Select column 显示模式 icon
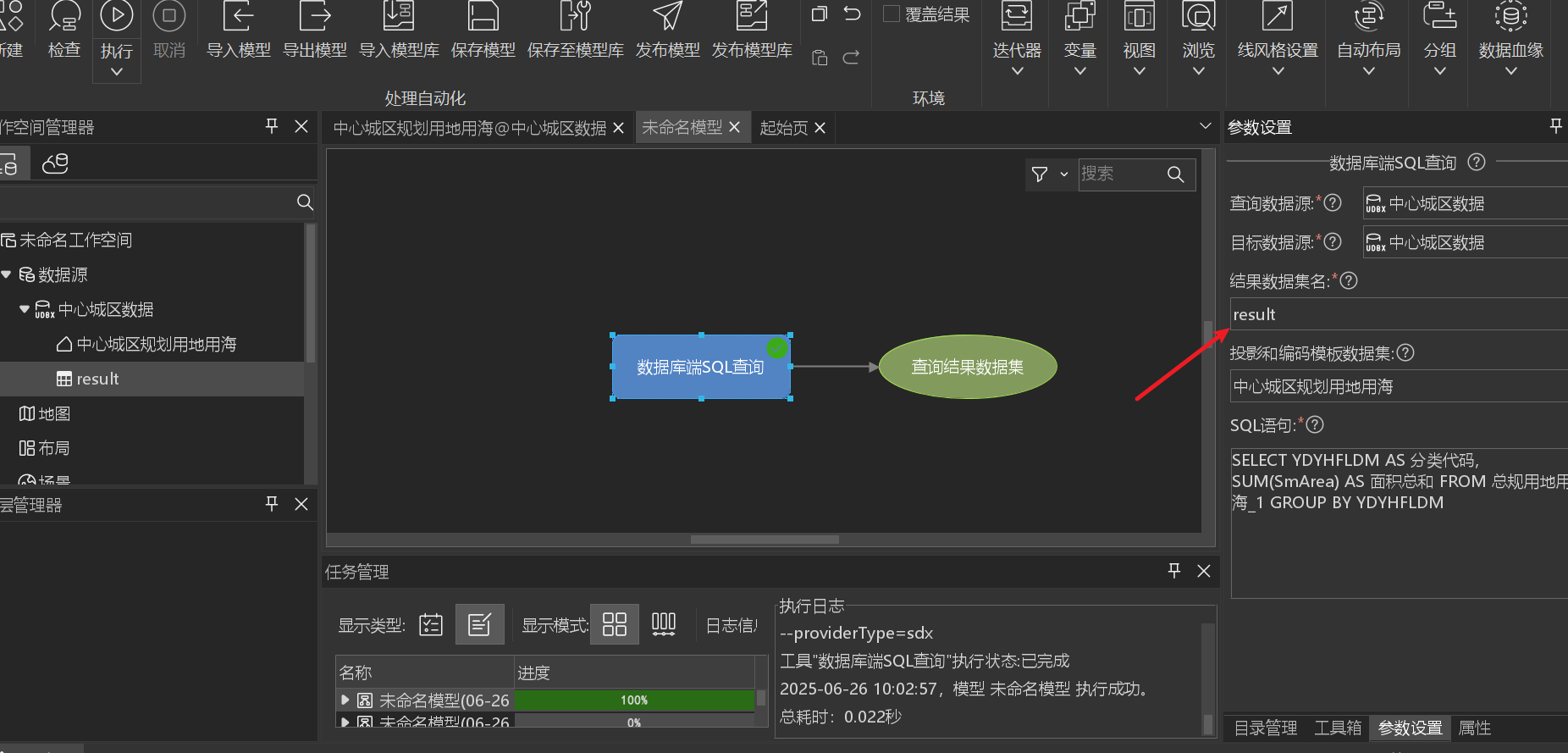This screenshot has height=753, width=1568. tap(664, 625)
